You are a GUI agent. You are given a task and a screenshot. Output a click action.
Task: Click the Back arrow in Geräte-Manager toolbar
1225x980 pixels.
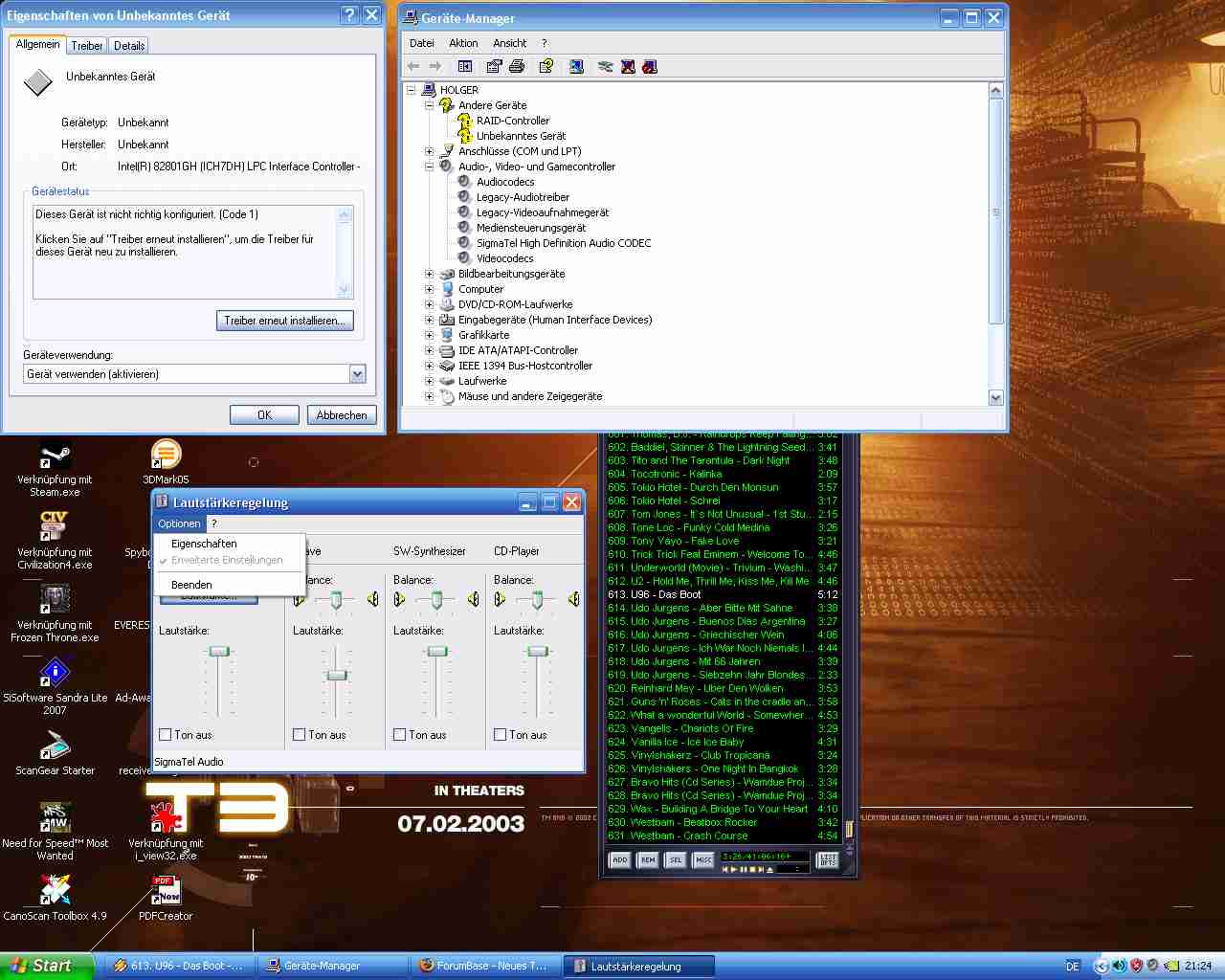(413, 66)
